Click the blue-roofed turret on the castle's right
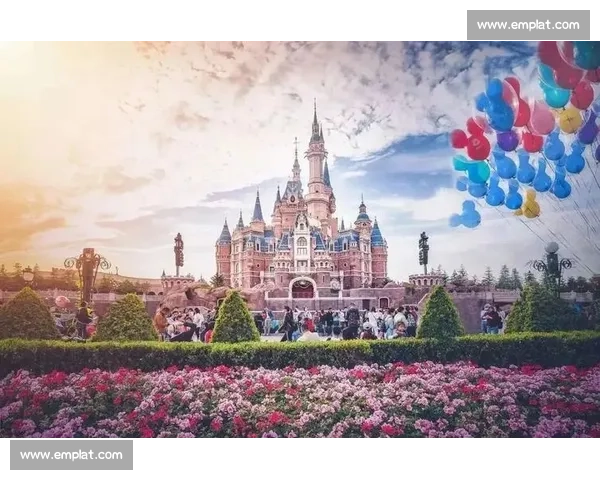The image size is (600, 480). pos(377,245)
